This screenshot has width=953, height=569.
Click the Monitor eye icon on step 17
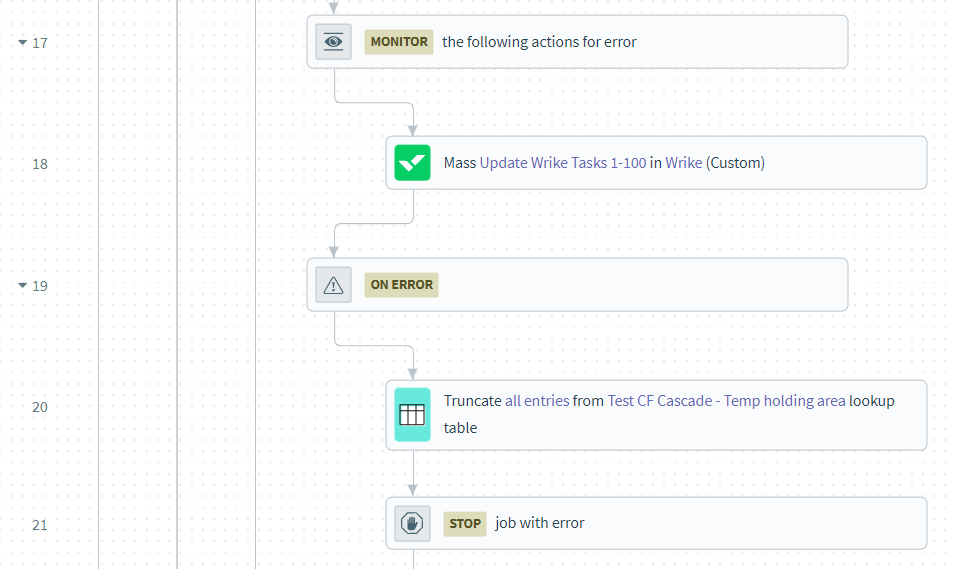[x=334, y=42]
